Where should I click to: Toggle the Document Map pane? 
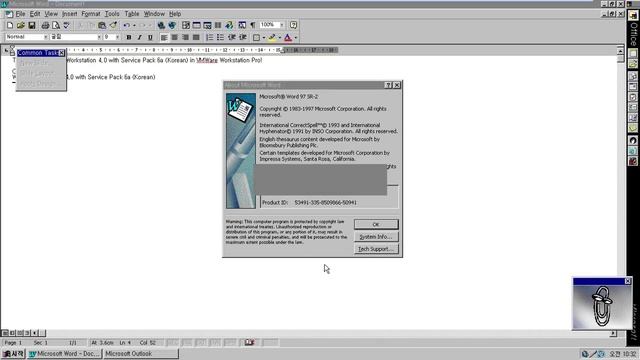click(x=242, y=25)
